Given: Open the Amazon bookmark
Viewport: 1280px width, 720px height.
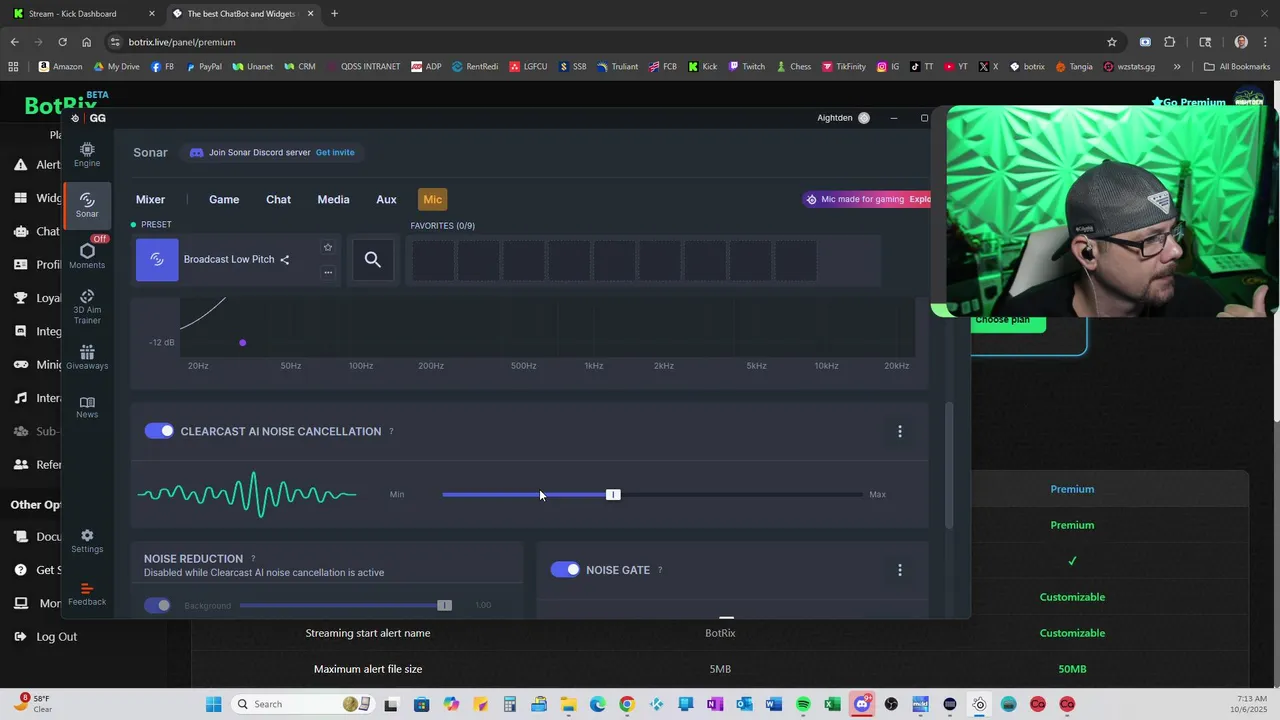Looking at the screenshot, I should coord(60,67).
